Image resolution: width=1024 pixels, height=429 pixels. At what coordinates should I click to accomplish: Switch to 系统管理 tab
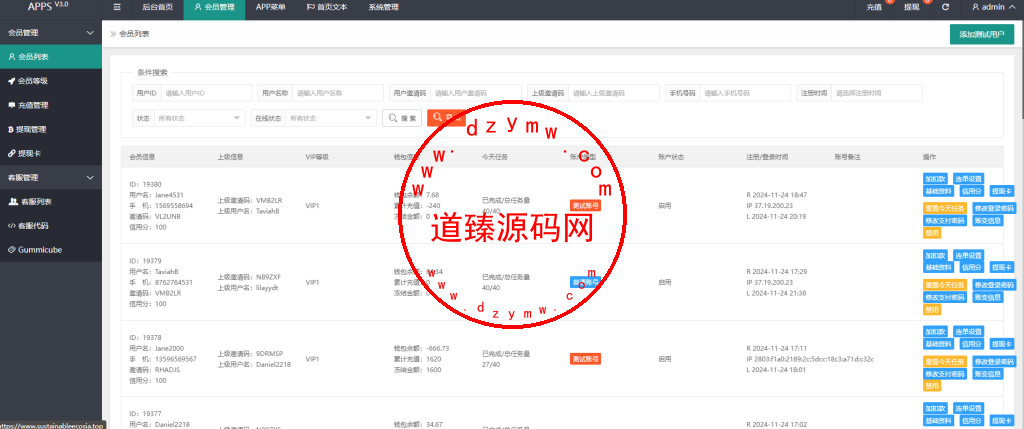[383, 8]
